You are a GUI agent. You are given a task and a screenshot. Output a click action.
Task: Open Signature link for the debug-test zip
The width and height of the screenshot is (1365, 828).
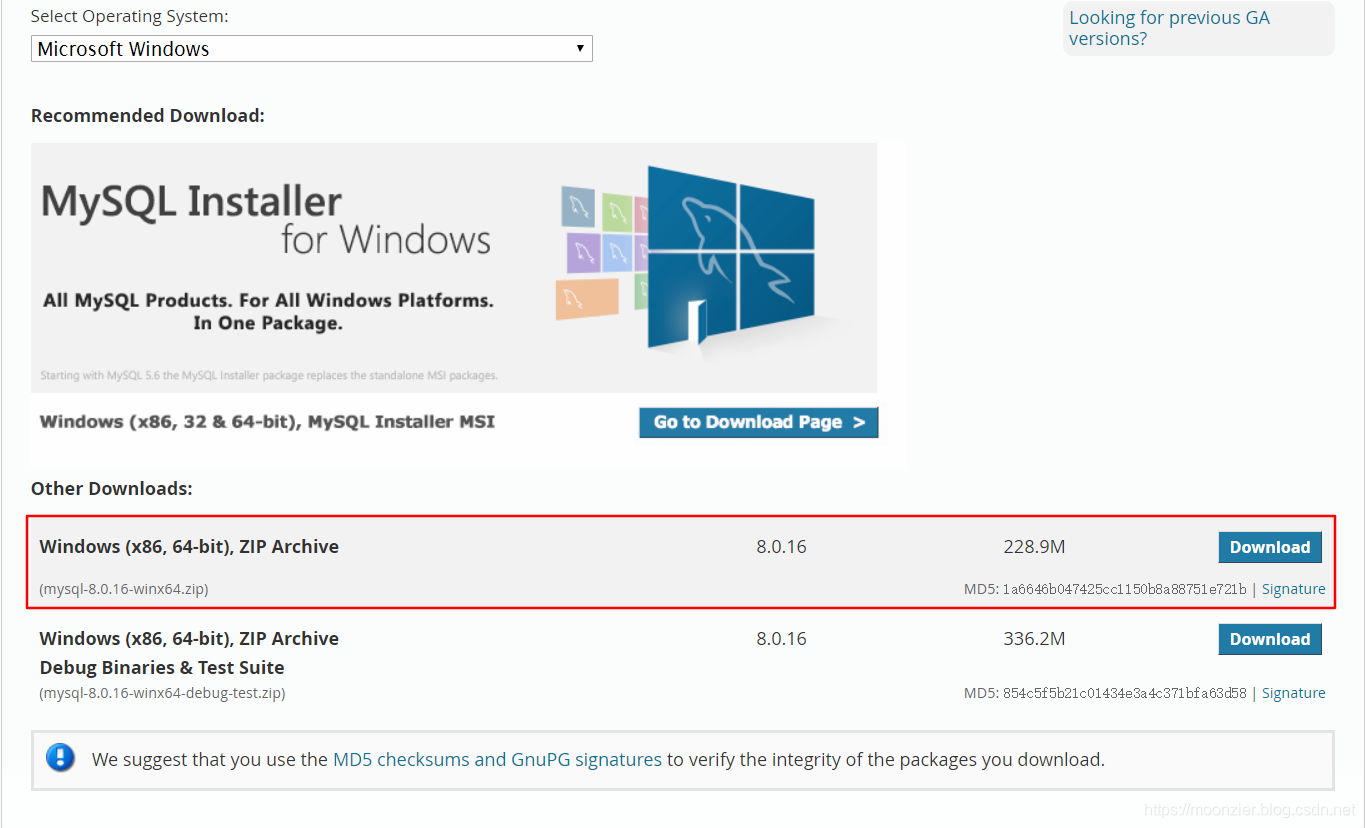1293,693
